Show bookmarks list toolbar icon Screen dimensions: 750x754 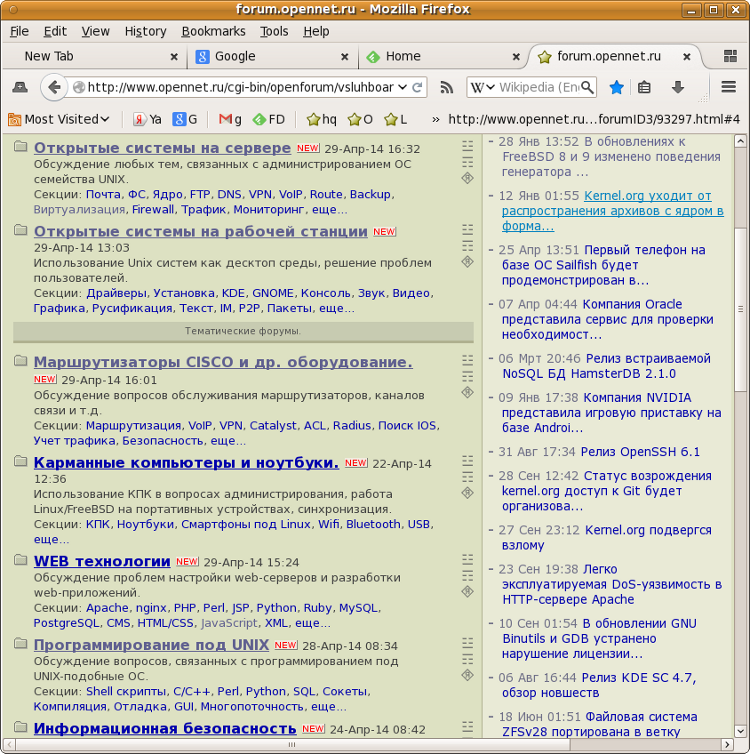point(645,88)
